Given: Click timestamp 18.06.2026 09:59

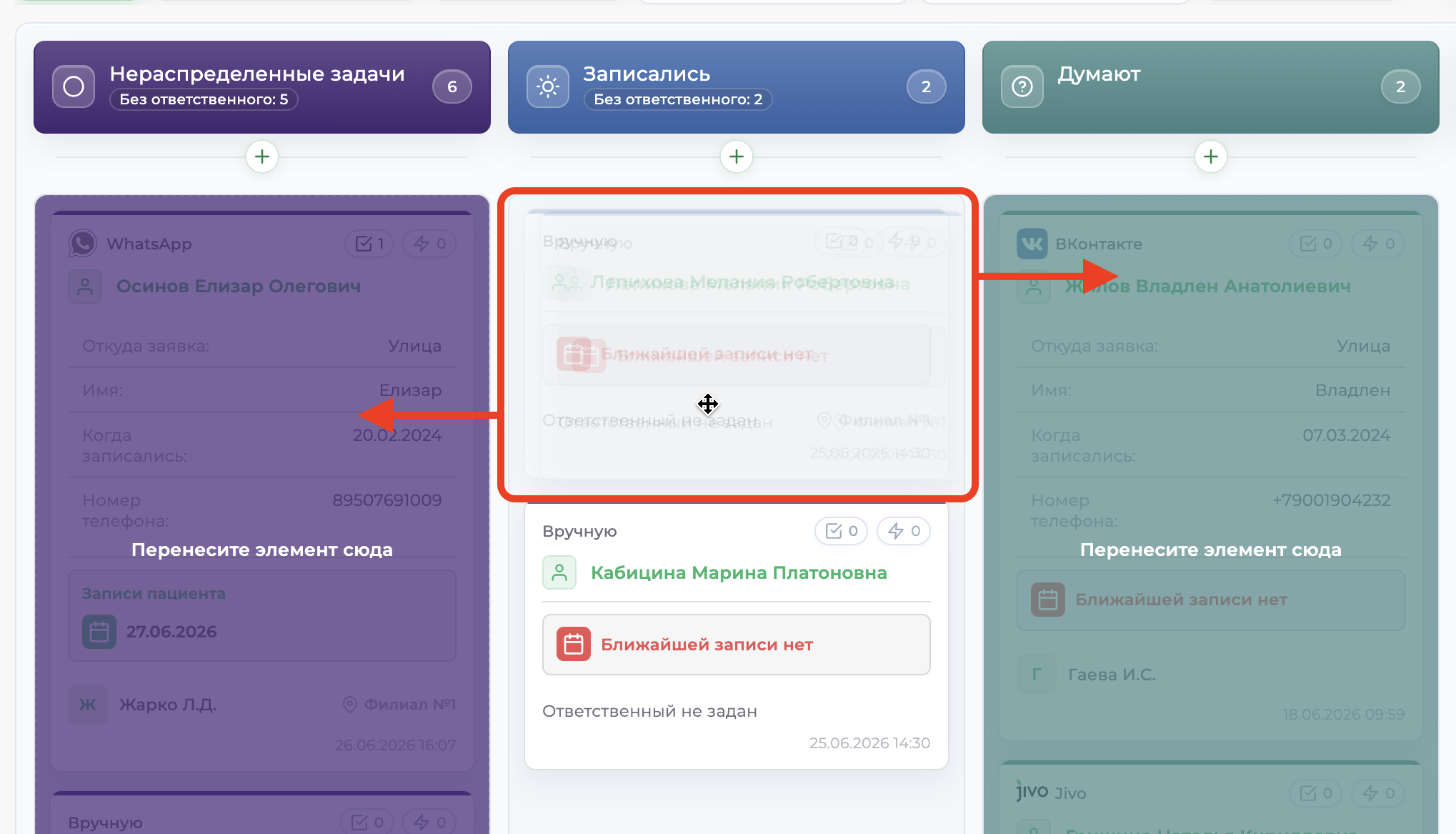Looking at the screenshot, I should (1343, 715).
